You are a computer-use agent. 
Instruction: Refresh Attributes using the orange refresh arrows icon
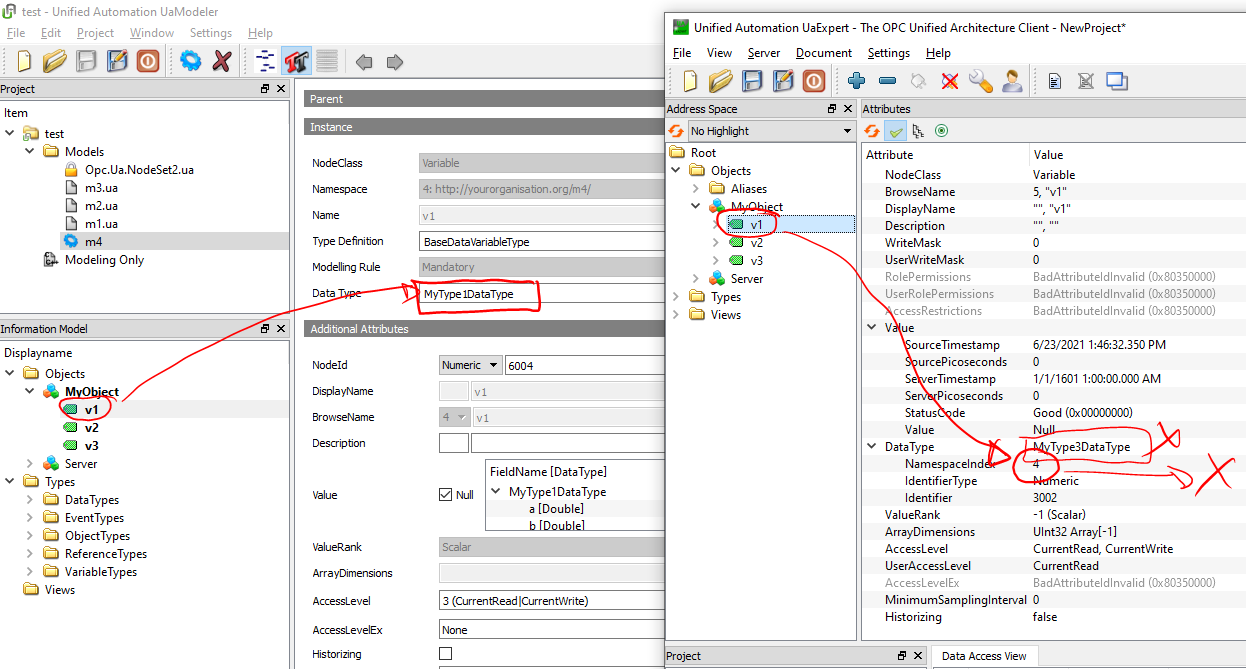pyautogui.click(x=872, y=132)
